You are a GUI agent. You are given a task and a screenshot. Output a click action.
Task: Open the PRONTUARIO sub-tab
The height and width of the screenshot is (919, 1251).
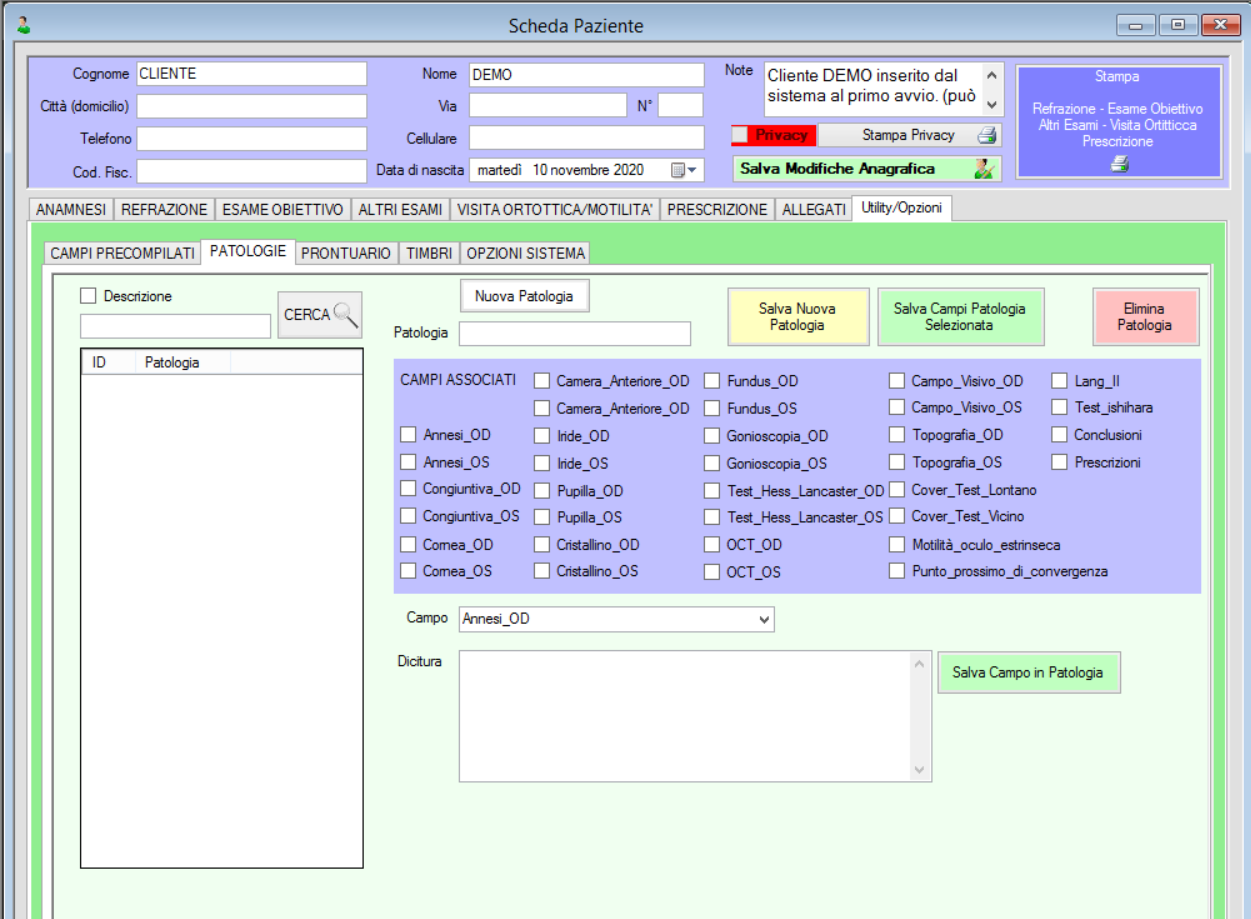click(346, 253)
